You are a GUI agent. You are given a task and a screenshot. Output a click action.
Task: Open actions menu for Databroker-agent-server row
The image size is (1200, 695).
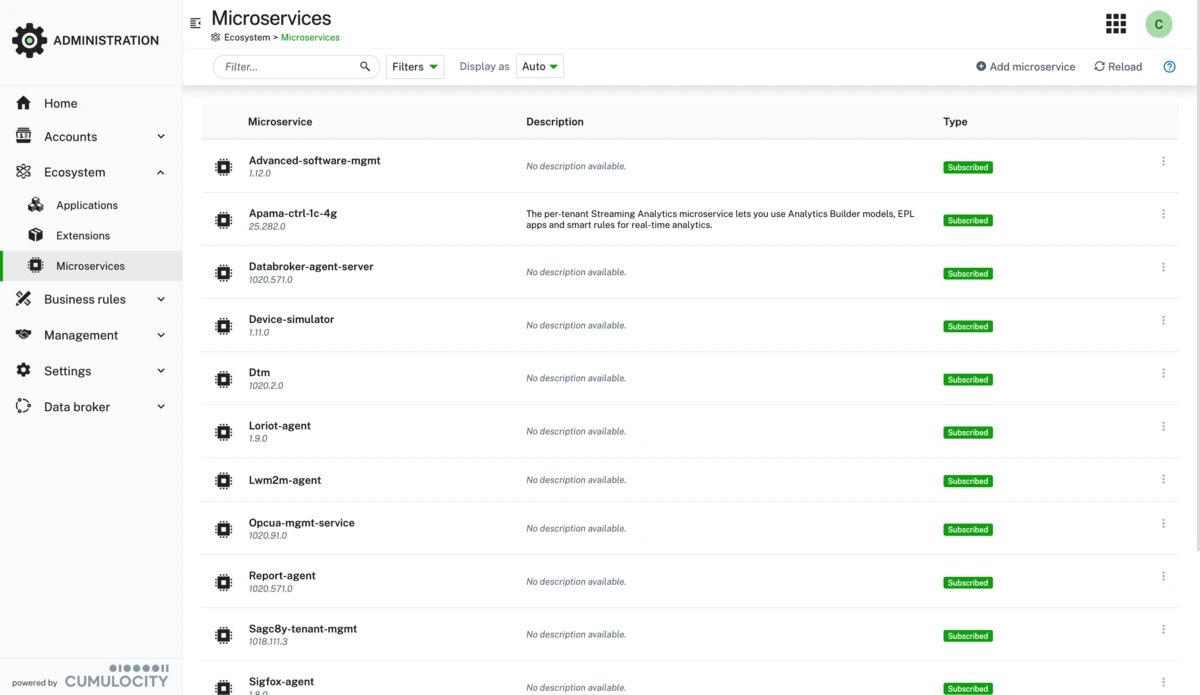click(1163, 267)
